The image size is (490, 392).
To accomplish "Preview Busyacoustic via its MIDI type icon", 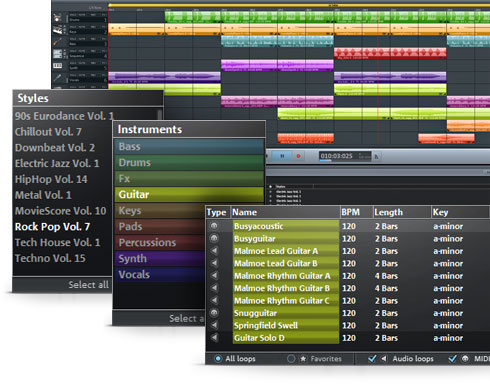I will click(x=214, y=226).
